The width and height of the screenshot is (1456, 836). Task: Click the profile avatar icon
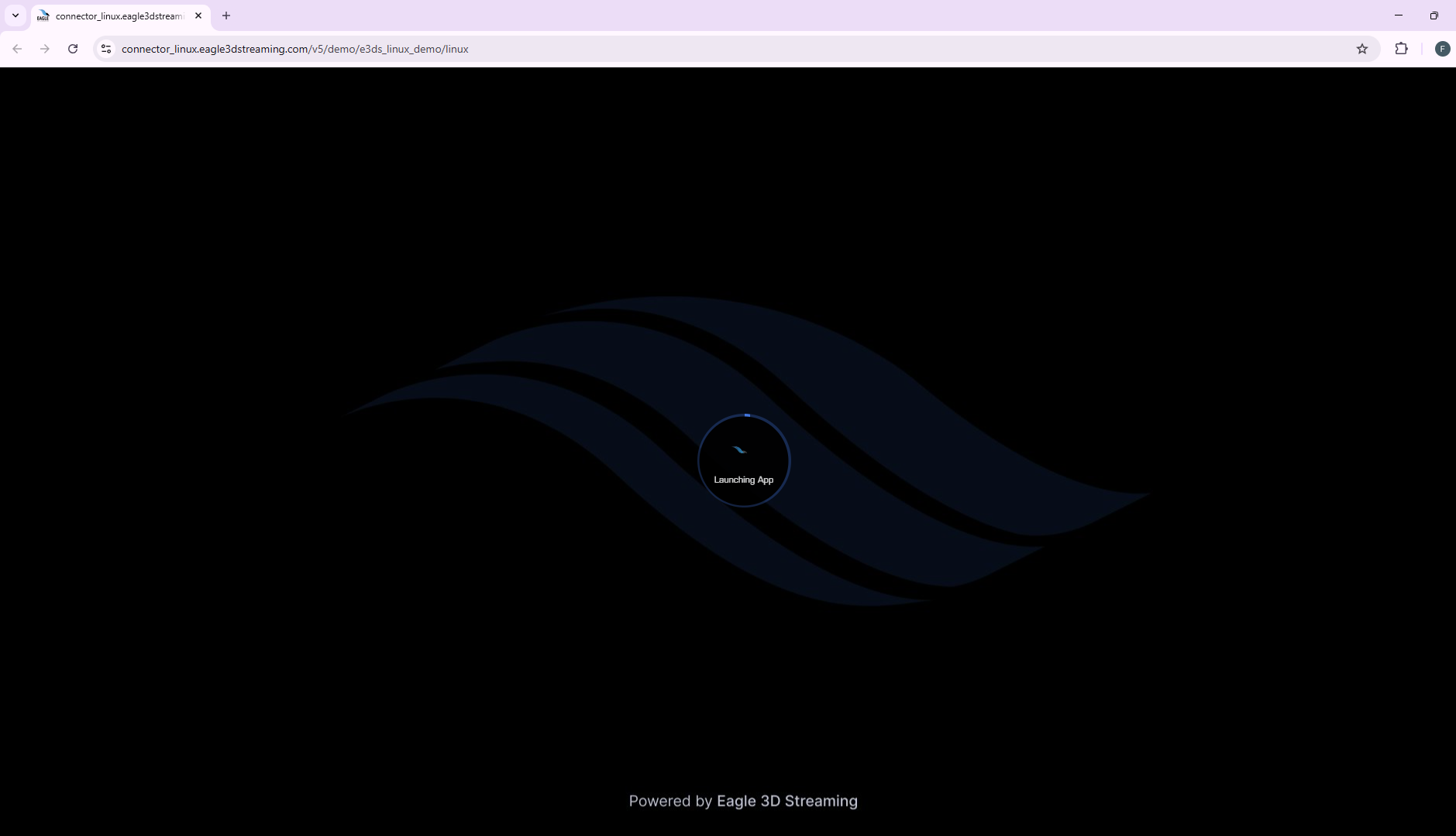coord(1442,48)
